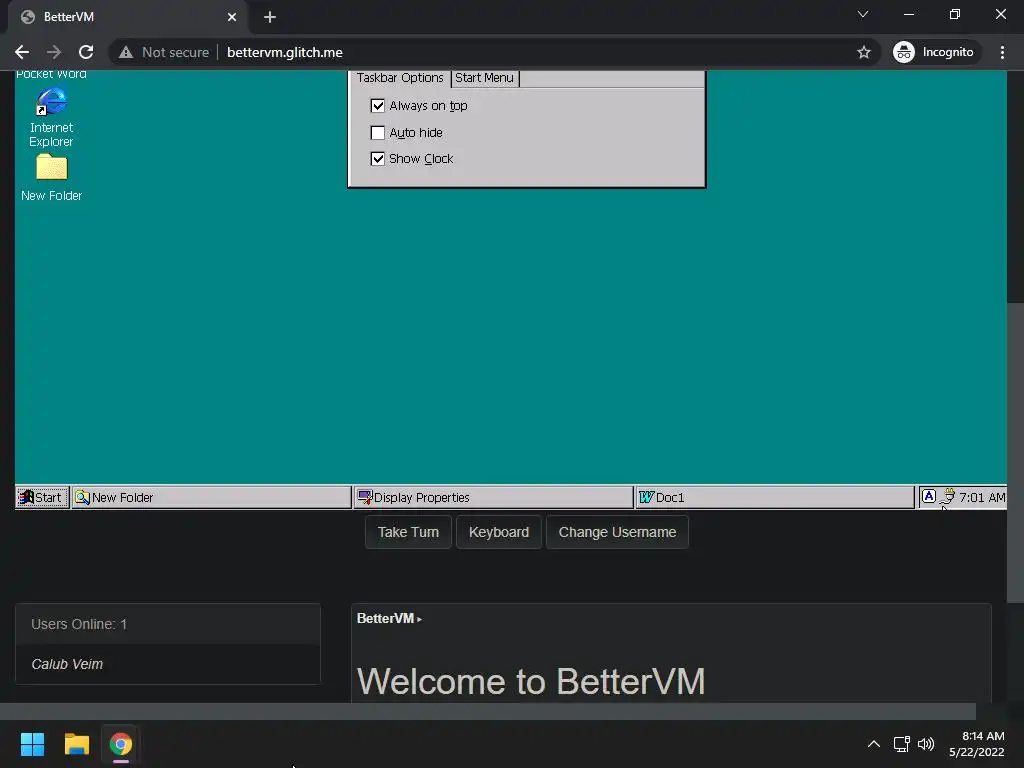Screen dimensions: 1024x768
Task: Click the Change Username button
Action: 617,532
